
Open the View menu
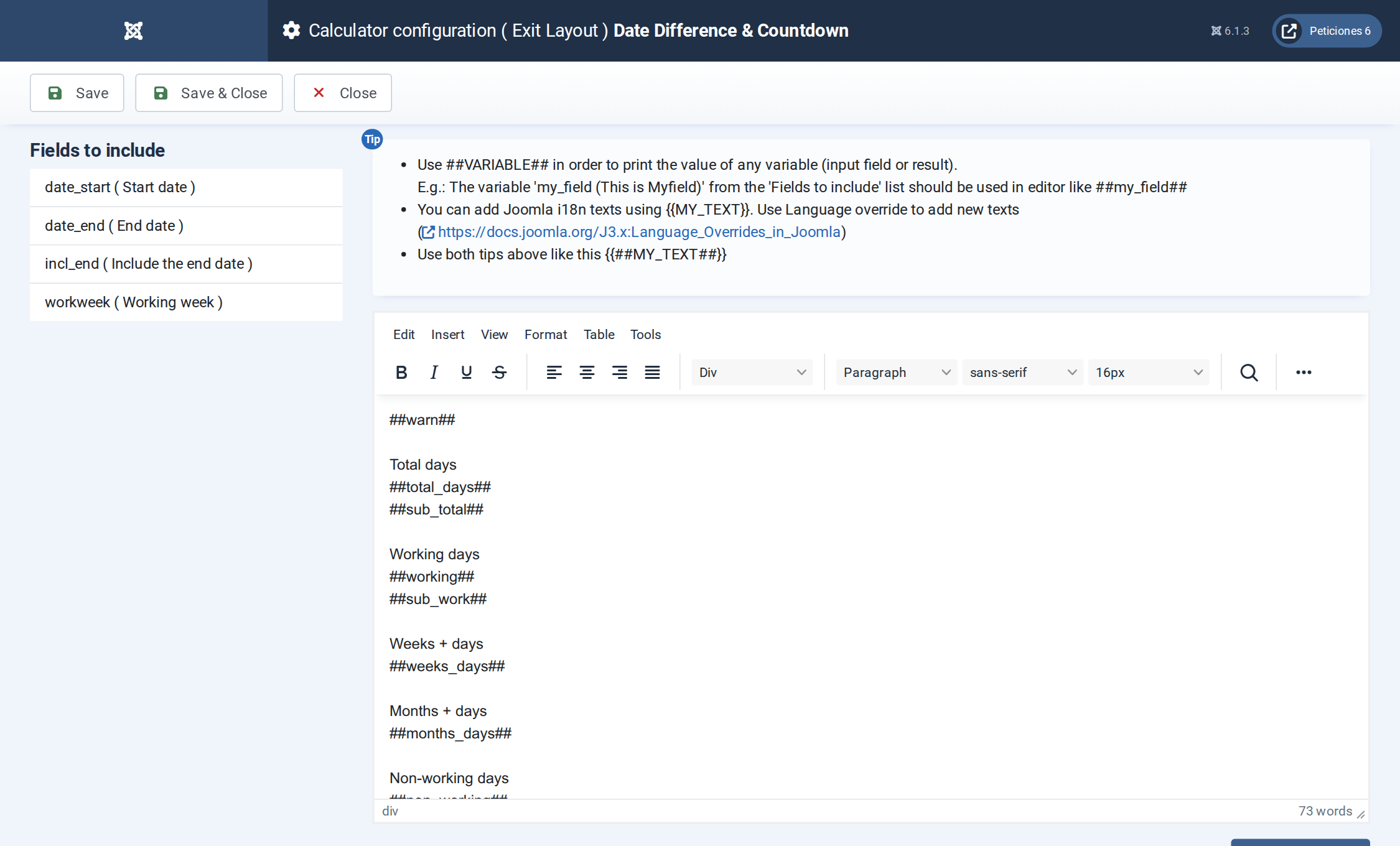[494, 334]
